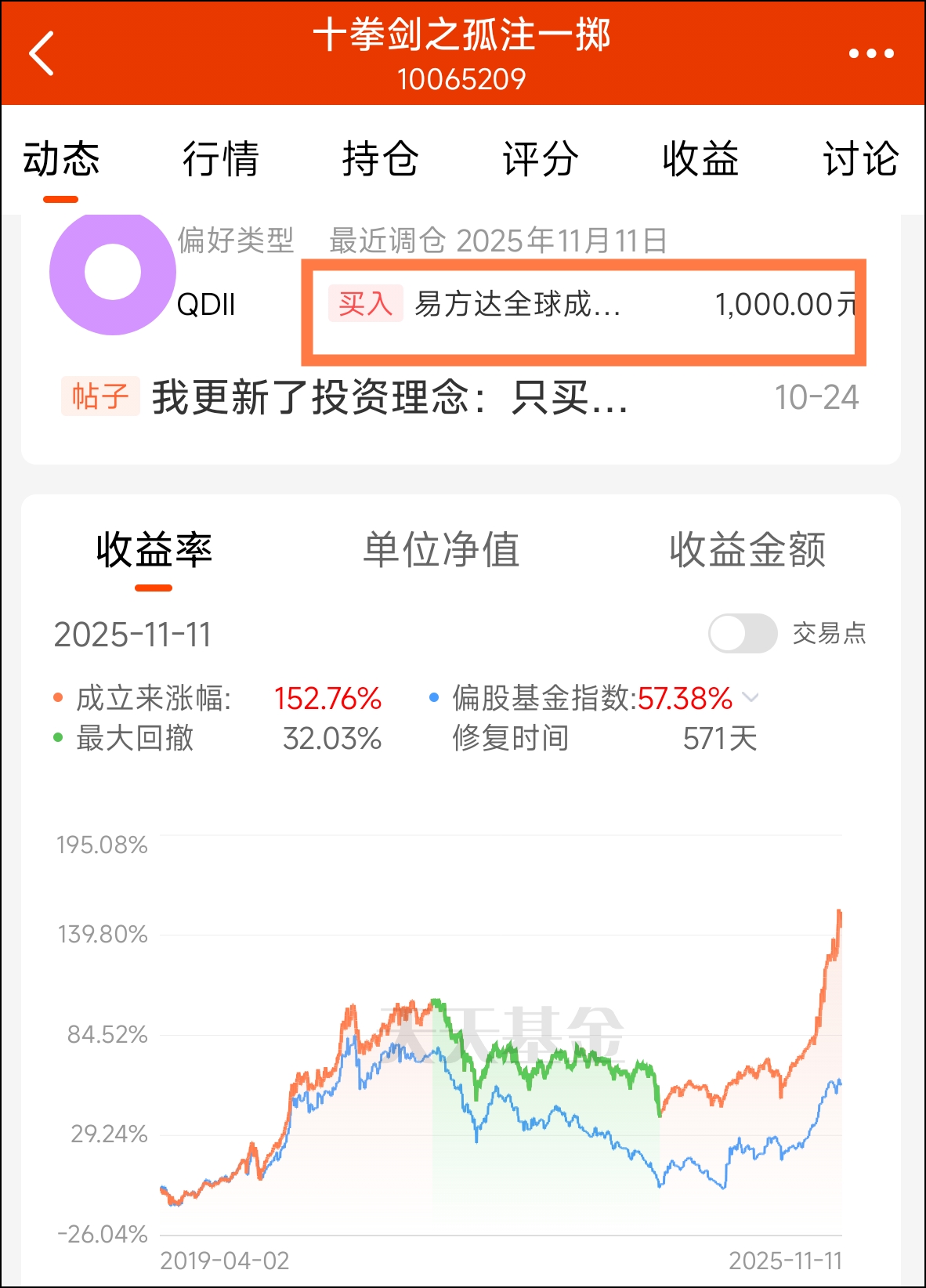The width and height of the screenshot is (926, 1288).
Task: Open the three-dot more options menu
Action: pyautogui.click(x=871, y=53)
